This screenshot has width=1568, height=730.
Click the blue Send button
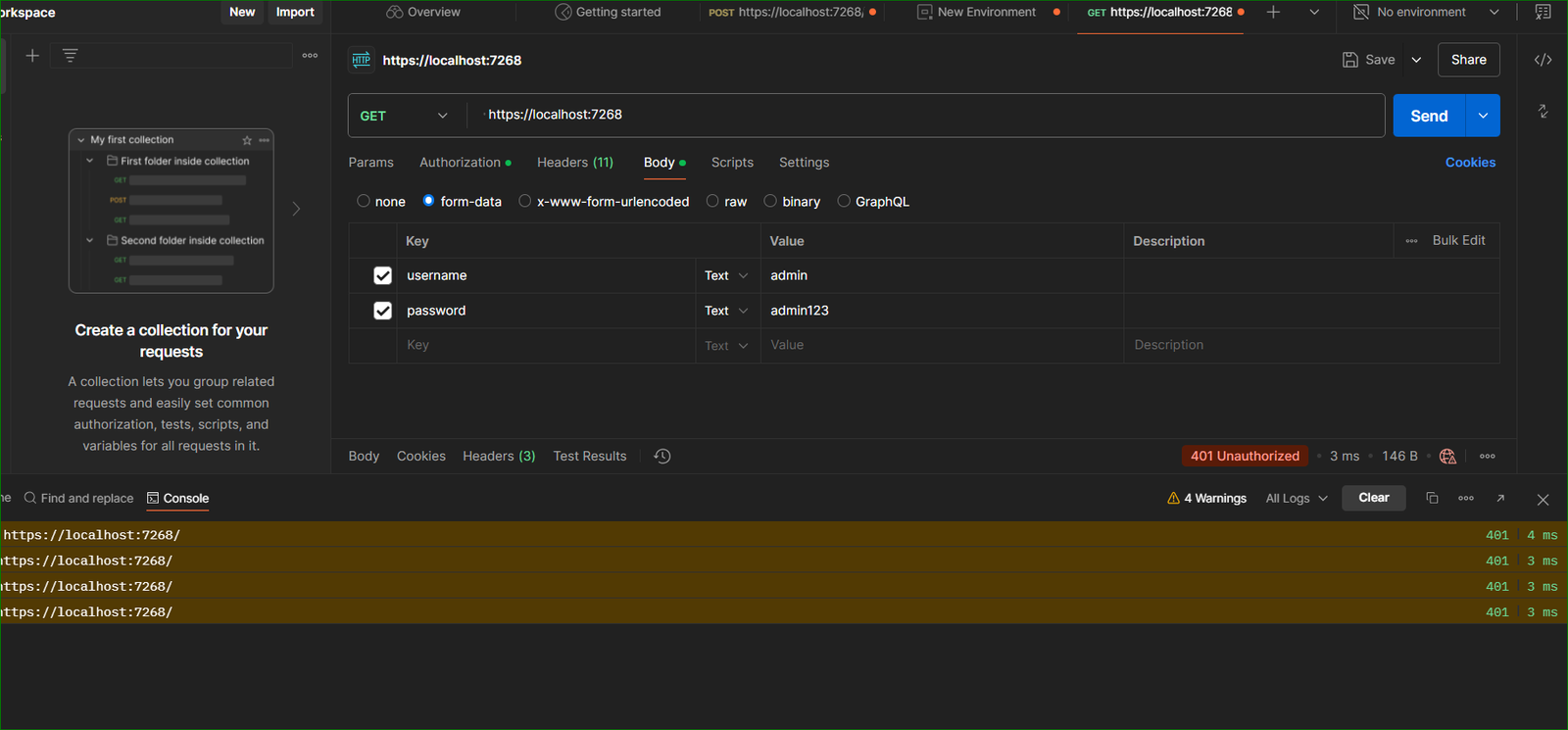(1428, 116)
